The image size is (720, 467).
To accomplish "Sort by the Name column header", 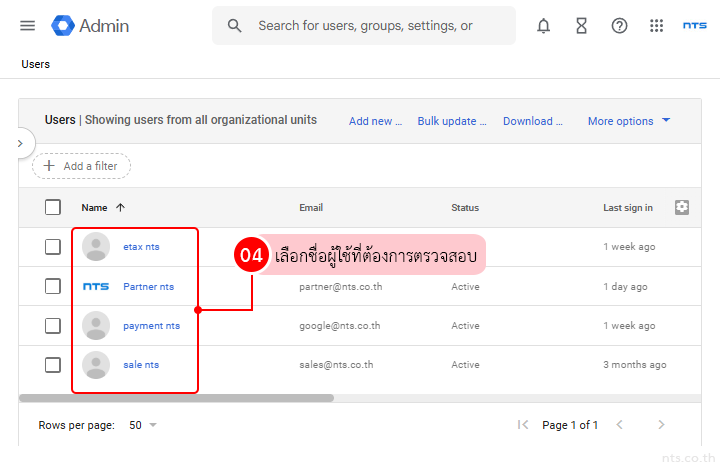I will click(x=95, y=208).
